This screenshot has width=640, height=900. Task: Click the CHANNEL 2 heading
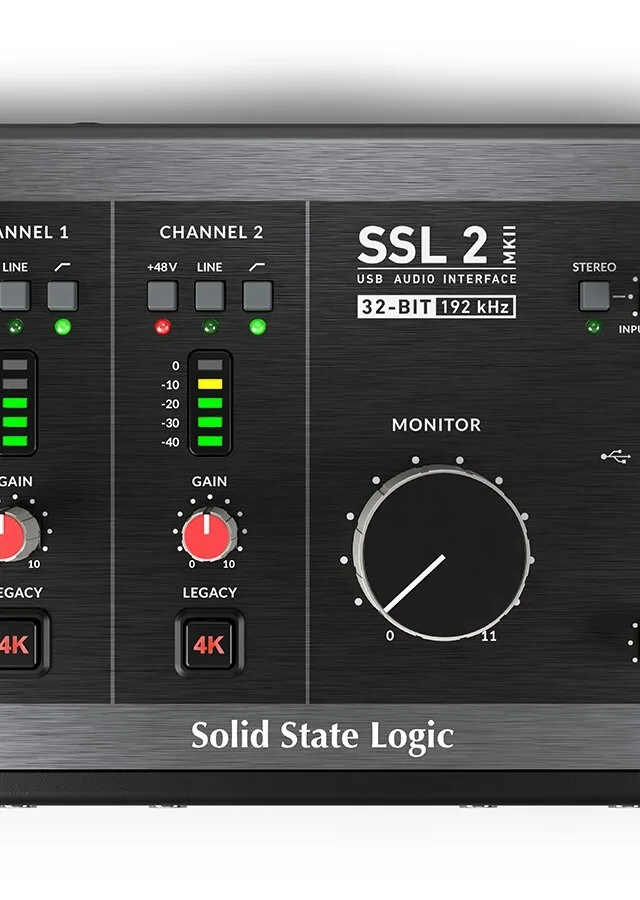coord(211,232)
